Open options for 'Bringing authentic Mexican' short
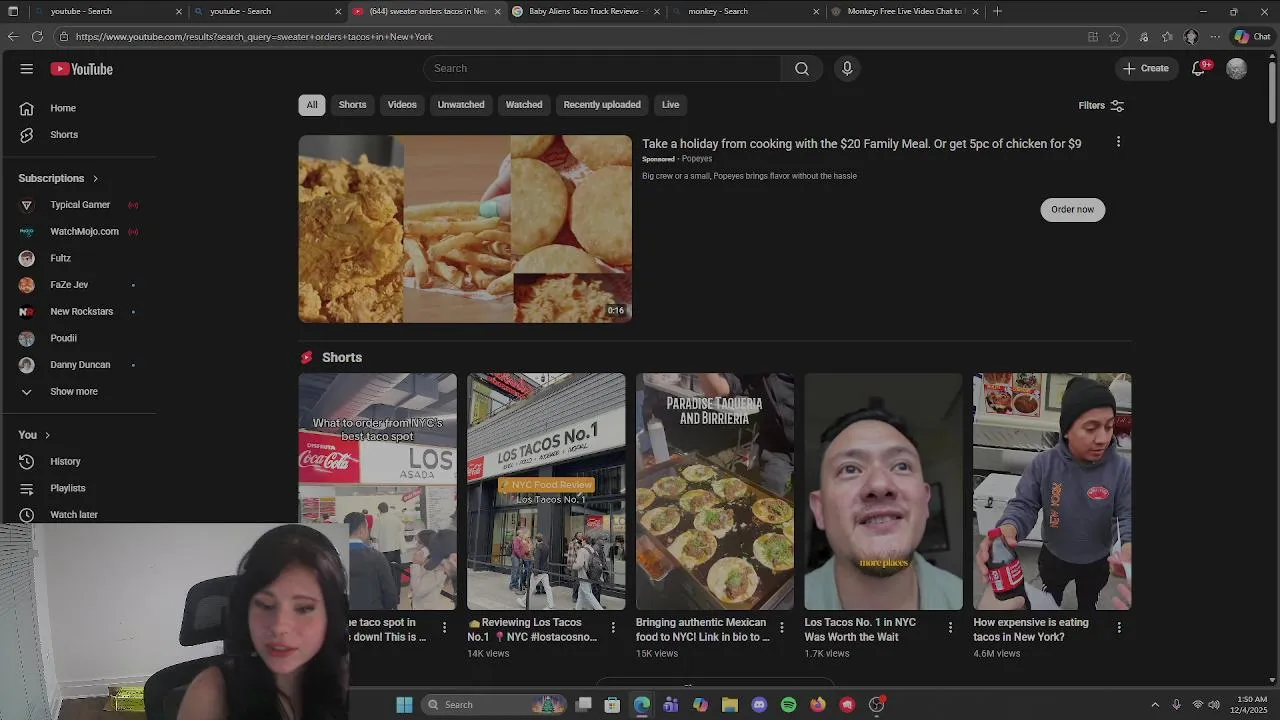Image resolution: width=1280 pixels, height=720 pixels. pyautogui.click(x=782, y=627)
